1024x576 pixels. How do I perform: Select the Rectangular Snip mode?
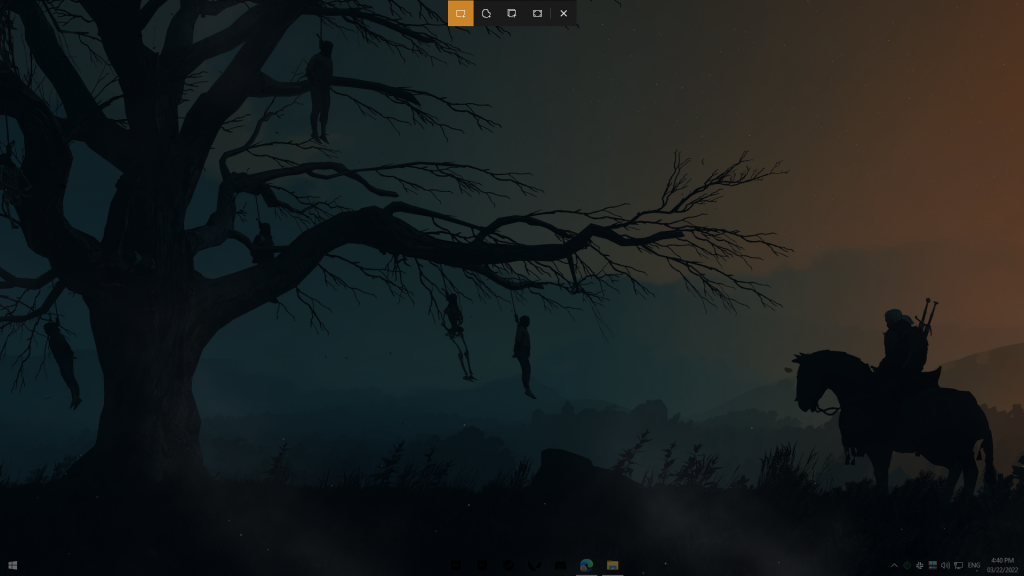[460, 13]
